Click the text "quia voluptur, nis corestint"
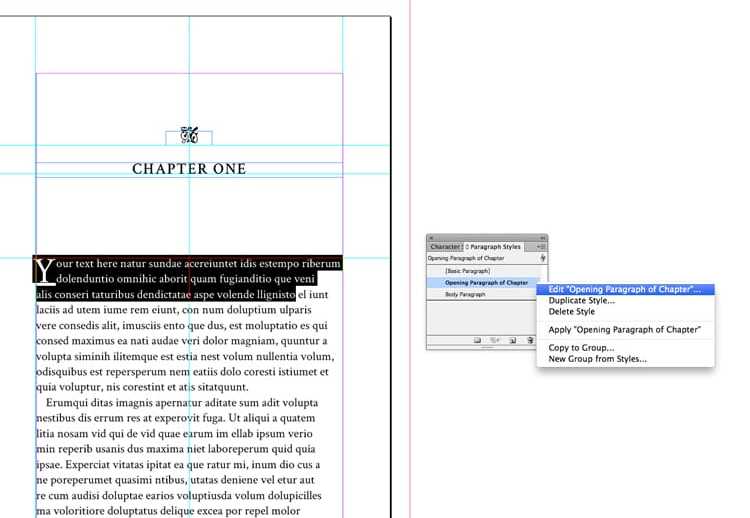The width and height of the screenshot is (750, 518). [98, 387]
